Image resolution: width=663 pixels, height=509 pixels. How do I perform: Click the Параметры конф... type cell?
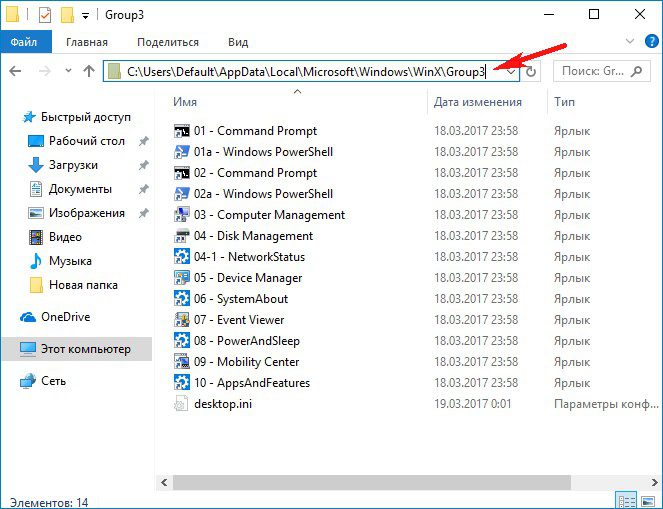[x=606, y=404]
